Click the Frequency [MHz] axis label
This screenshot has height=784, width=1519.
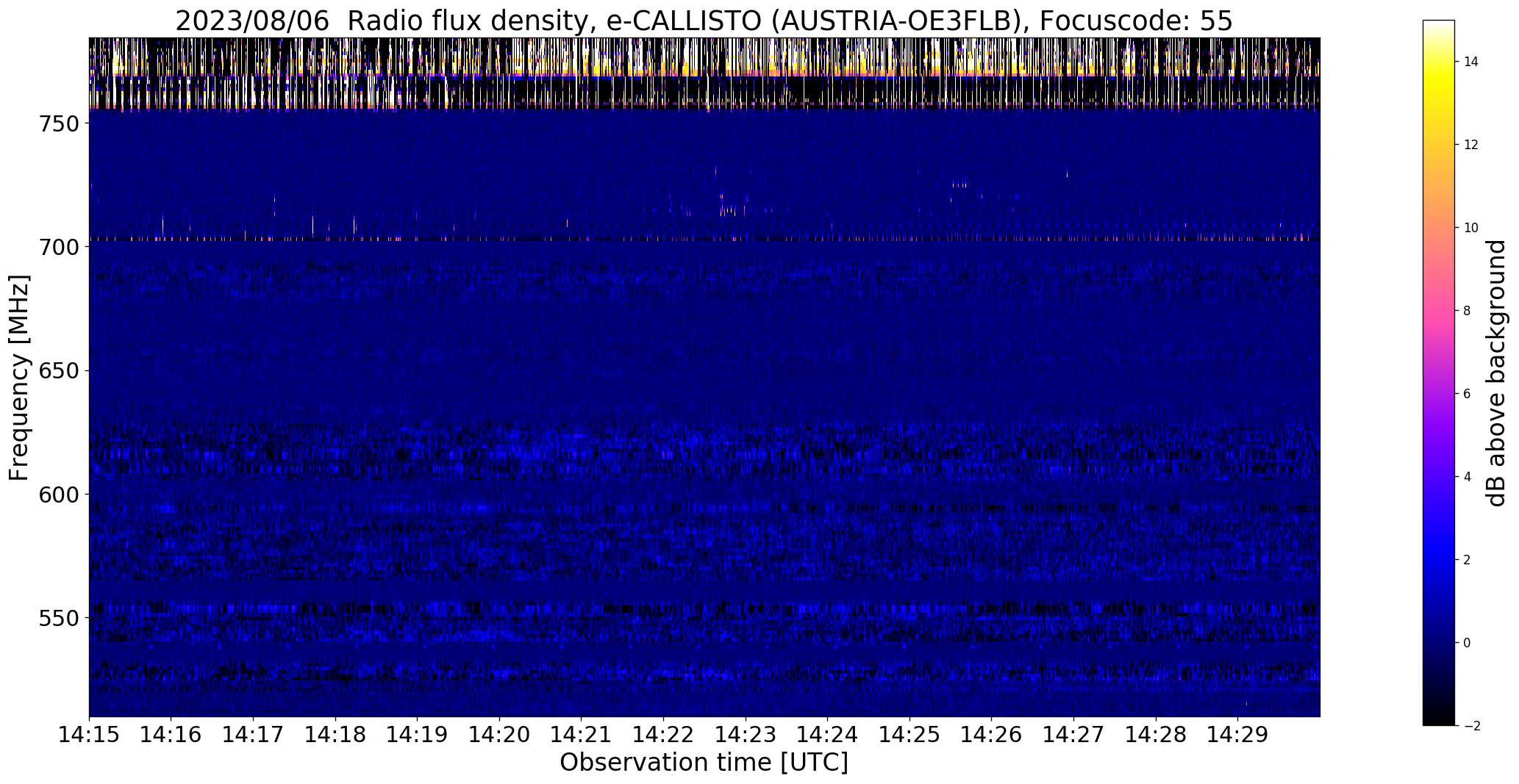click(x=20, y=378)
